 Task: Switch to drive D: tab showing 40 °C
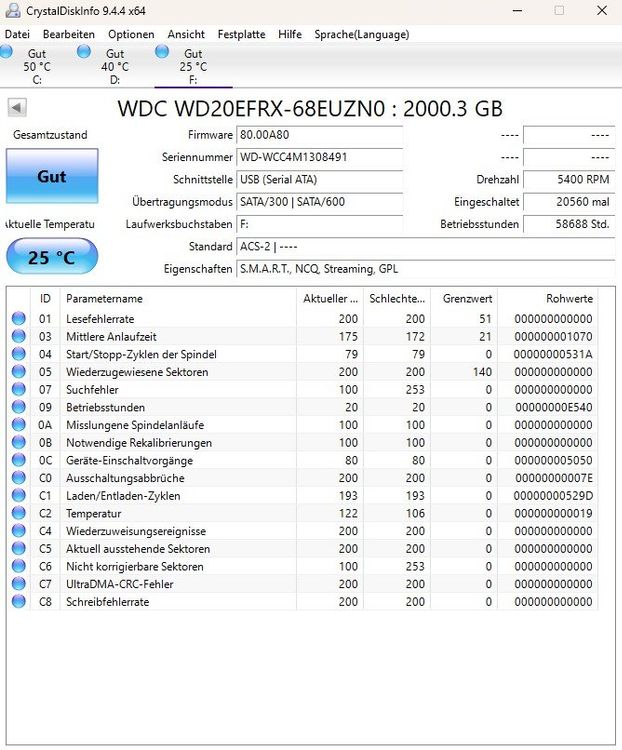pos(115,66)
